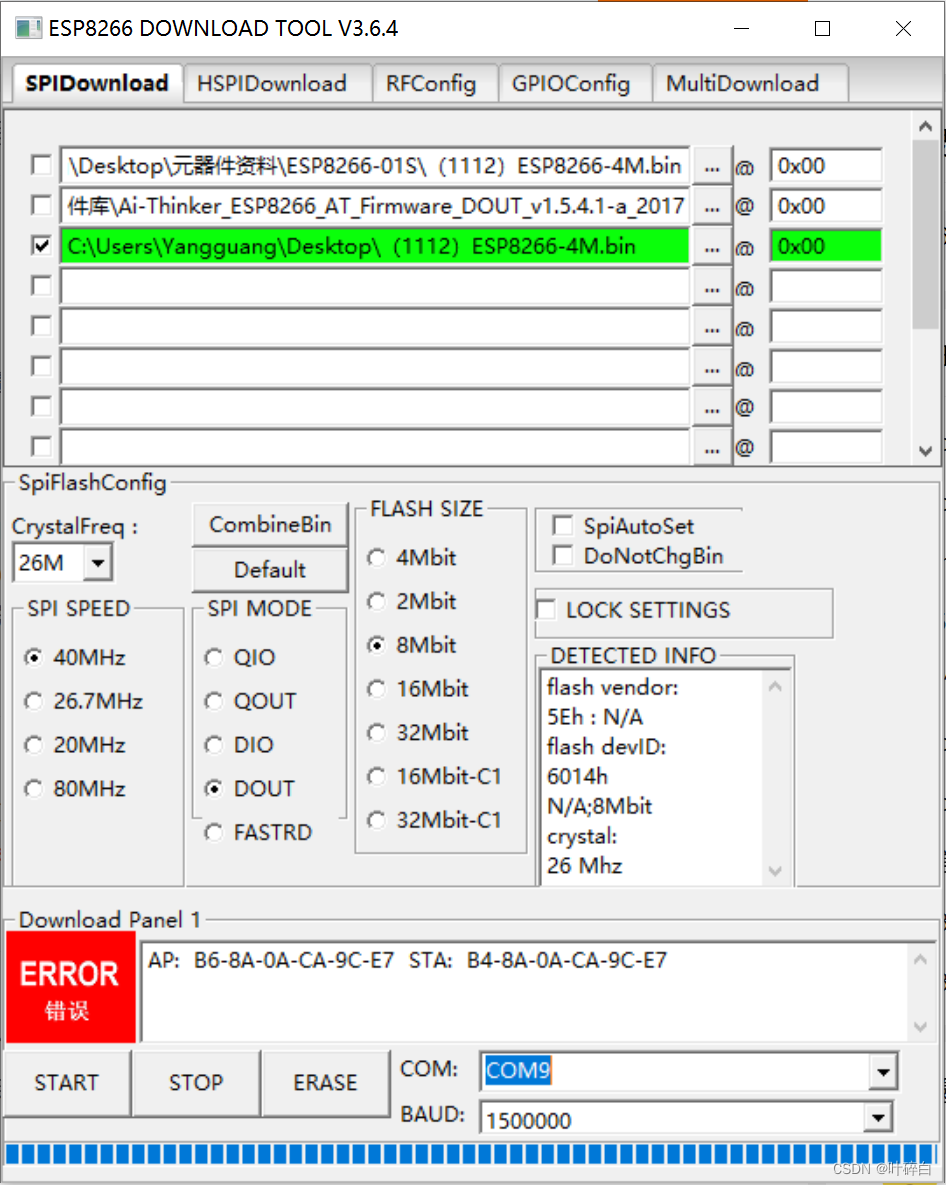Click START to begin flashing
946x1185 pixels.
point(66,1083)
